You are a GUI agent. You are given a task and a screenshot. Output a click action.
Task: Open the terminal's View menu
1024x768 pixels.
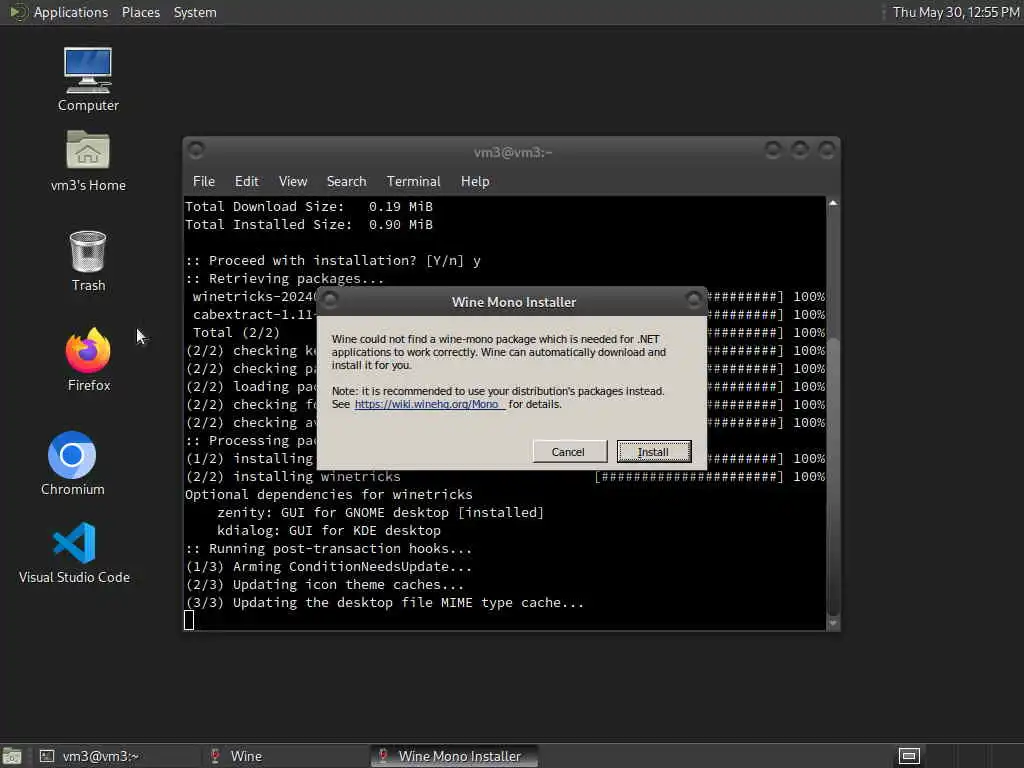click(x=293, y=182)
